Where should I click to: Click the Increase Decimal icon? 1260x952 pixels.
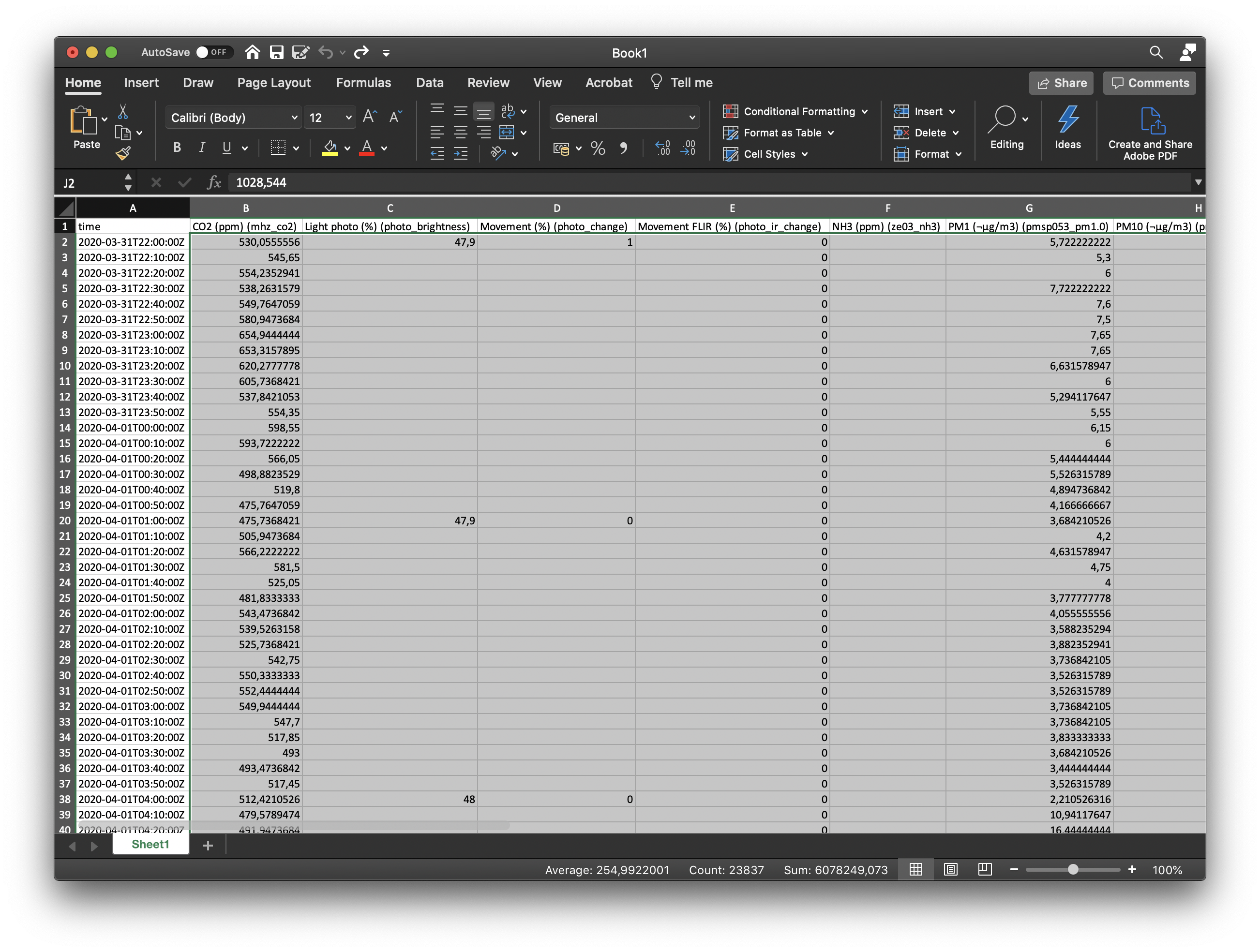[x=662, y=149]
